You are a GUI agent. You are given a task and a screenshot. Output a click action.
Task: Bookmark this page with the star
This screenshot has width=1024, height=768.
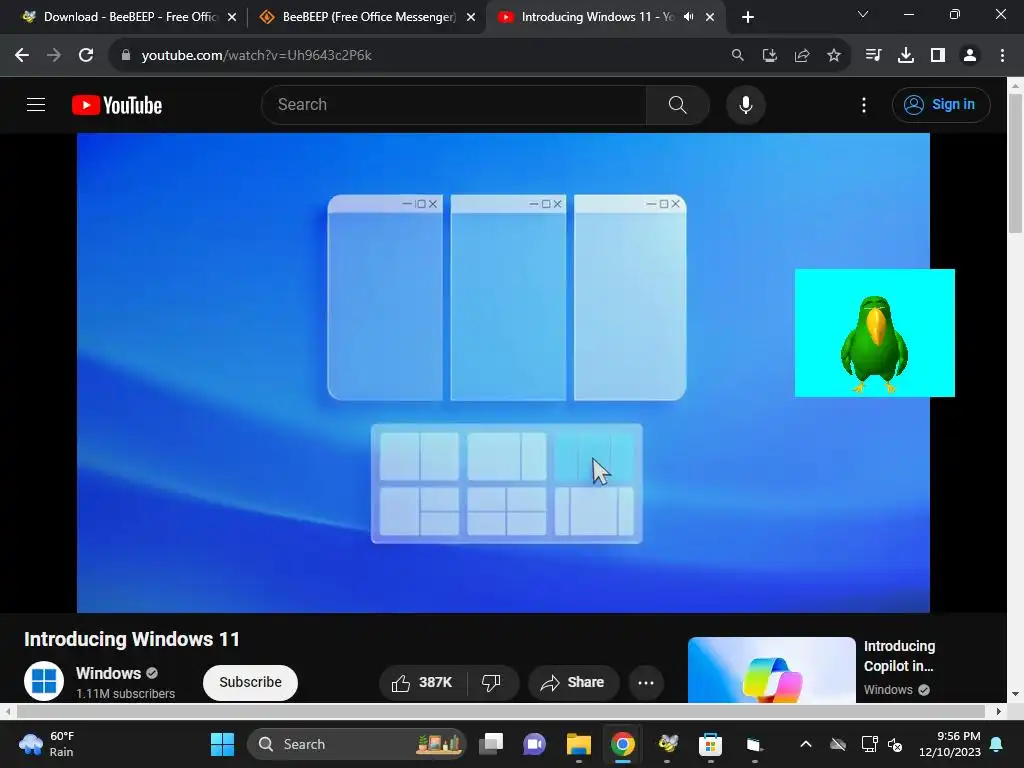tap(834, 56)
